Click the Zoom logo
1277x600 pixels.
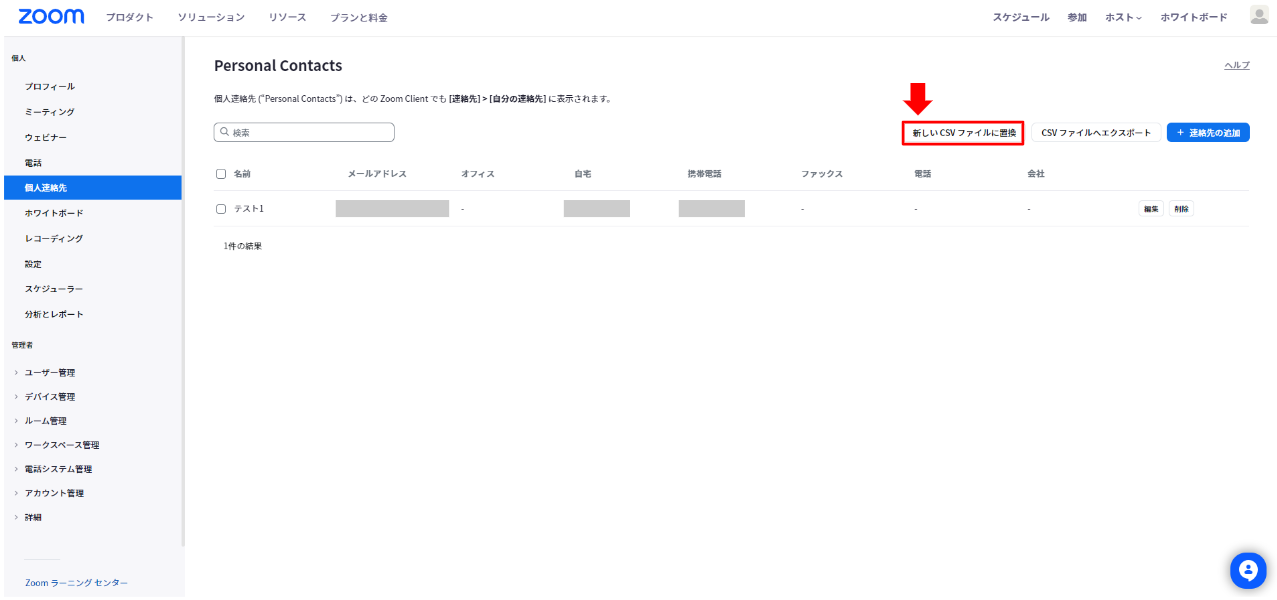(51, 17)
